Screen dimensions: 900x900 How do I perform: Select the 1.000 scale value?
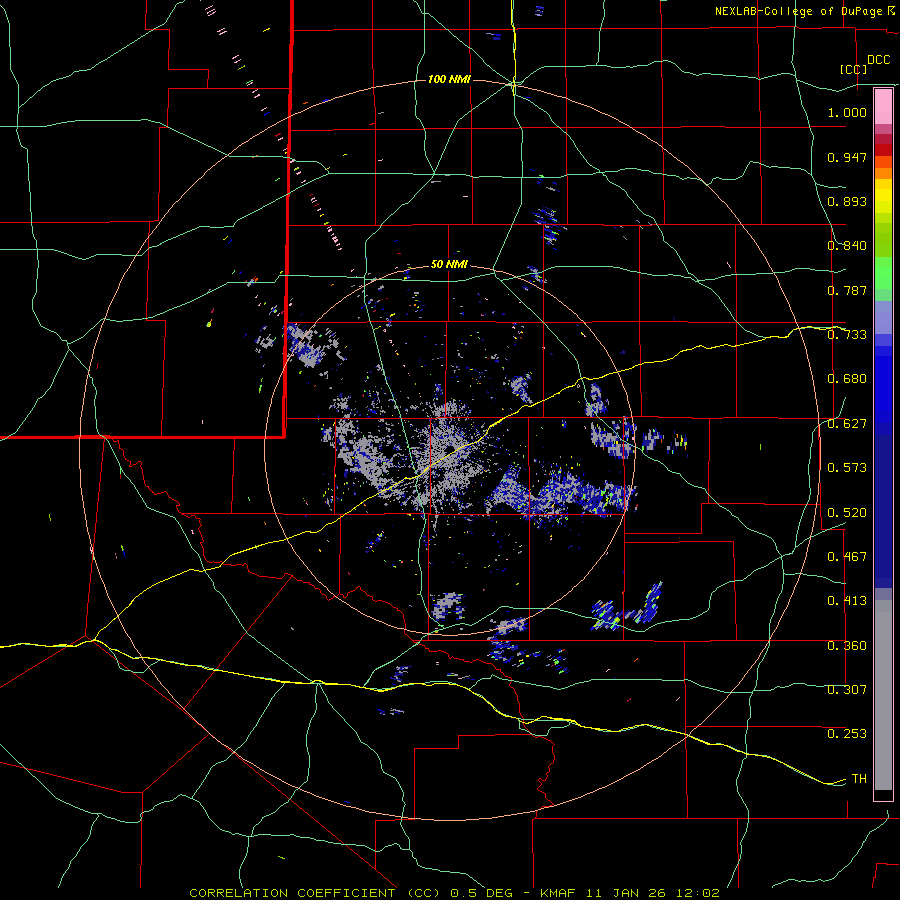click(x=847, y=112)
